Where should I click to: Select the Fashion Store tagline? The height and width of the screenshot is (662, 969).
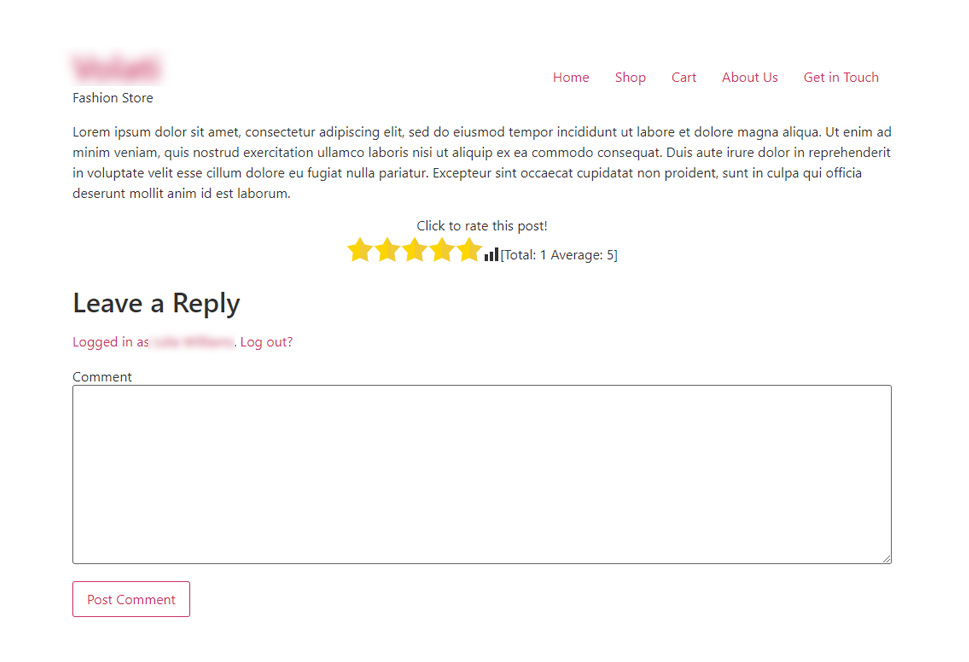point(112,98)
